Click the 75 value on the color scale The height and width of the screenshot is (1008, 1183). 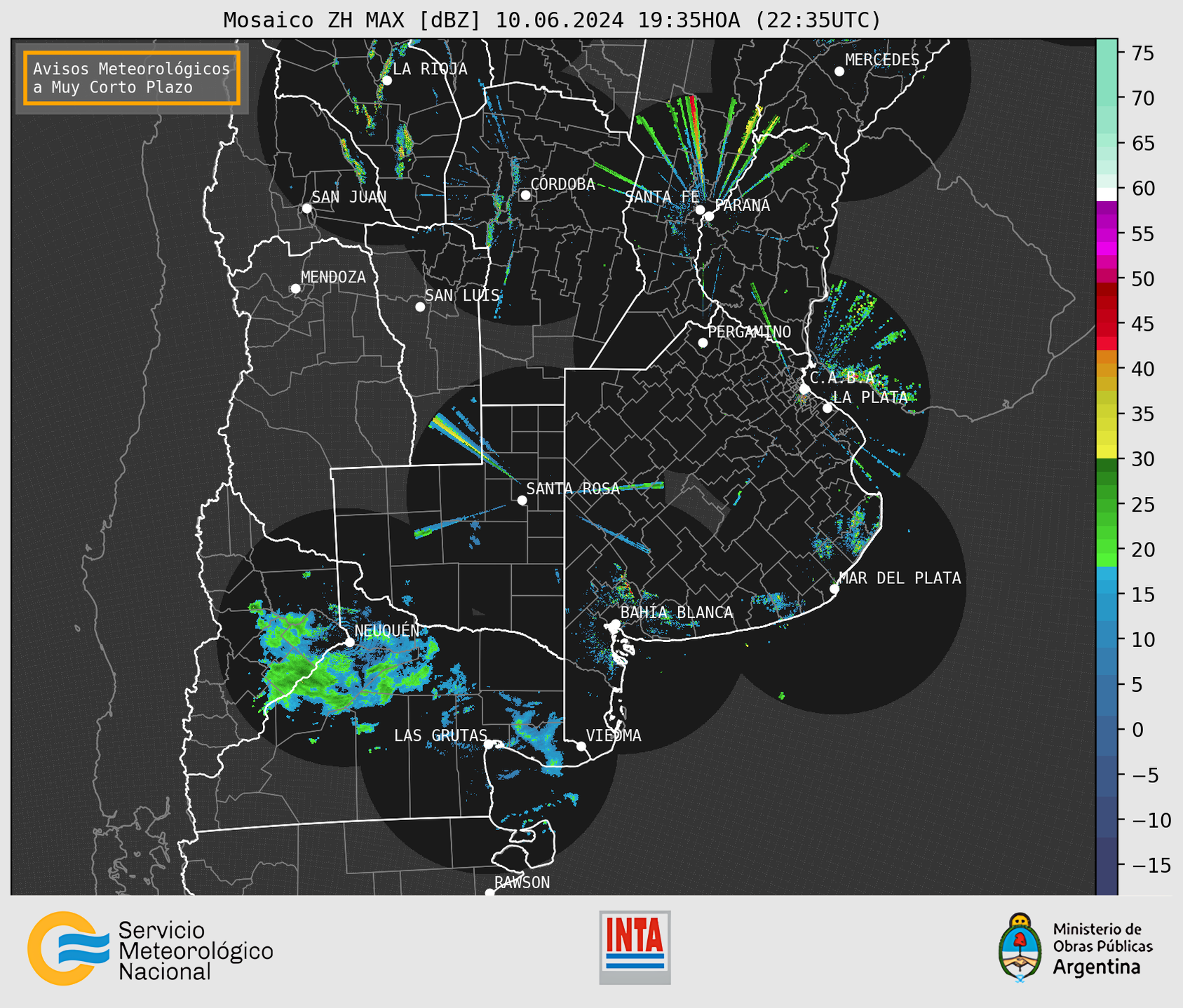pos(1142,53)
